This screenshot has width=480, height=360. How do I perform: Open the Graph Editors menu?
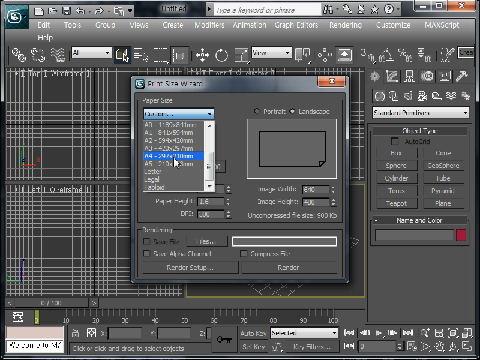coord(296,25)
